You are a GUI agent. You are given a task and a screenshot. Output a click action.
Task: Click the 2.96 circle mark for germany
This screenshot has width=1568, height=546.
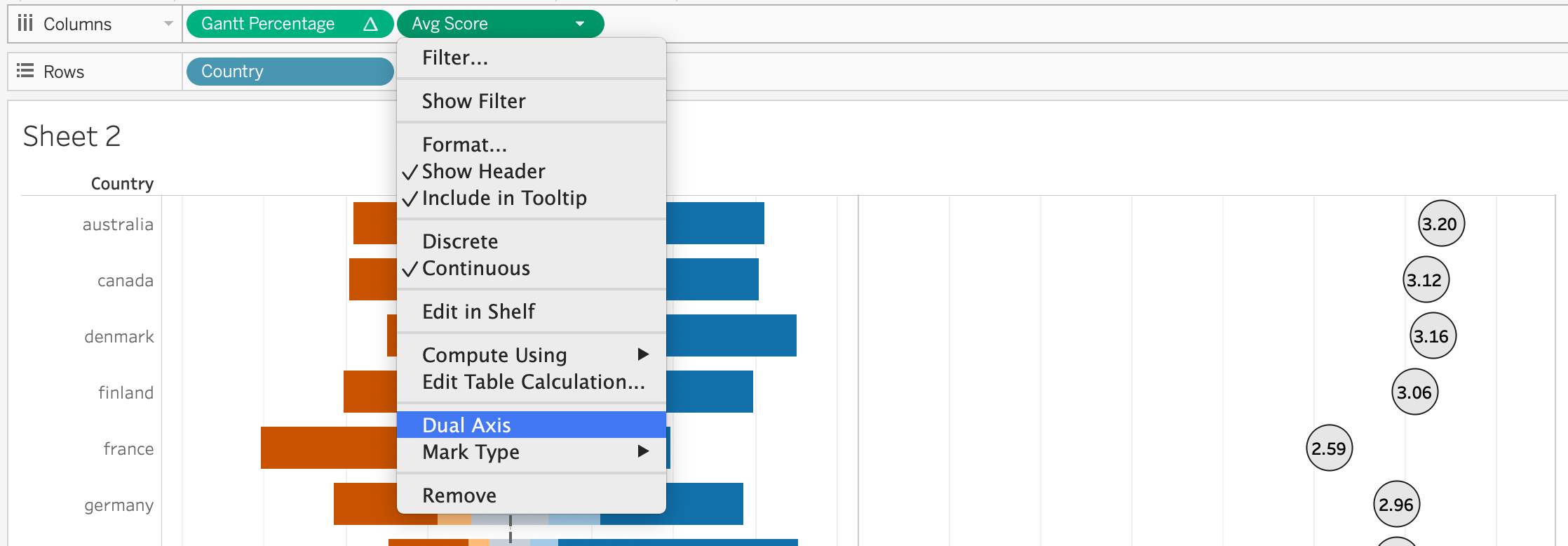coord(1396,505)
